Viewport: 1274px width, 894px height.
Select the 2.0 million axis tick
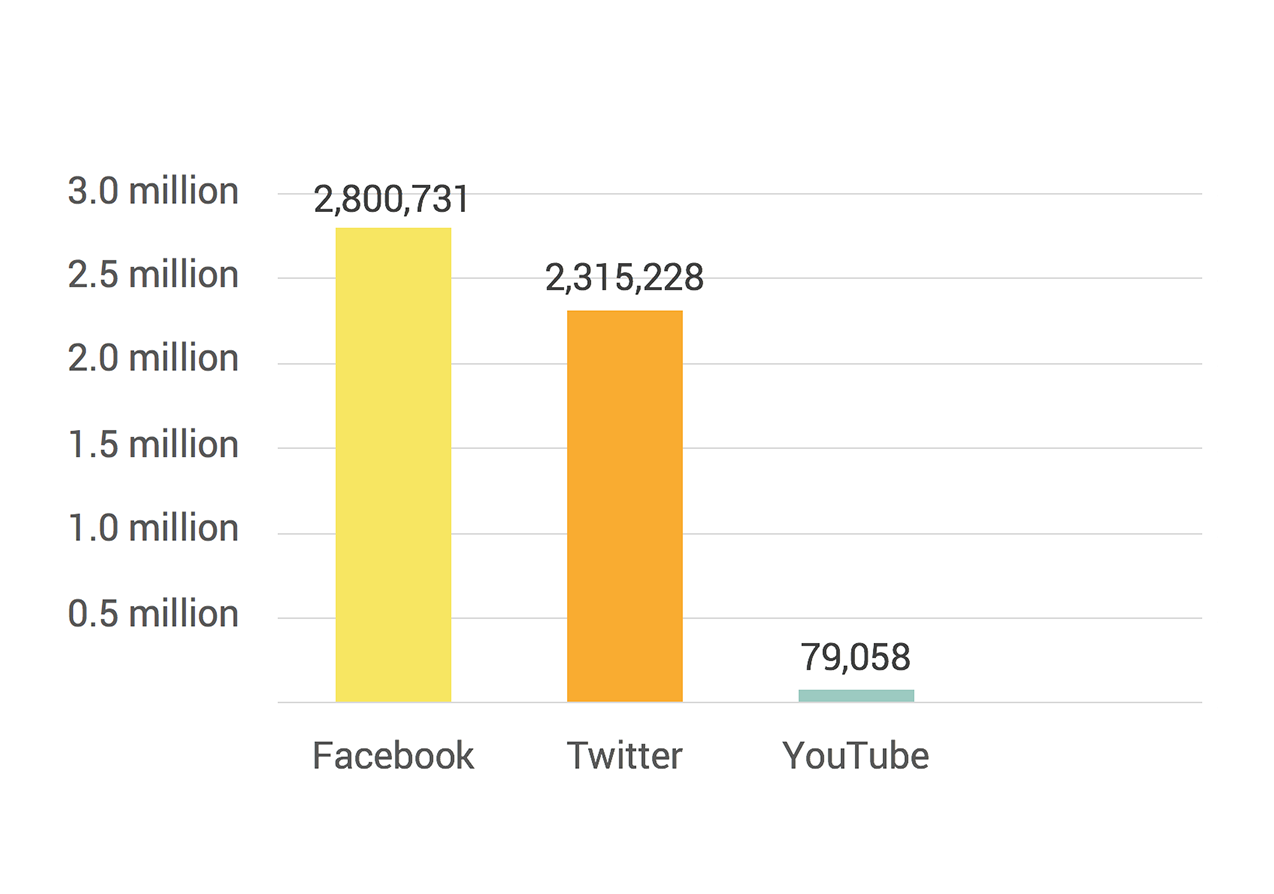(x=154, y=358)
